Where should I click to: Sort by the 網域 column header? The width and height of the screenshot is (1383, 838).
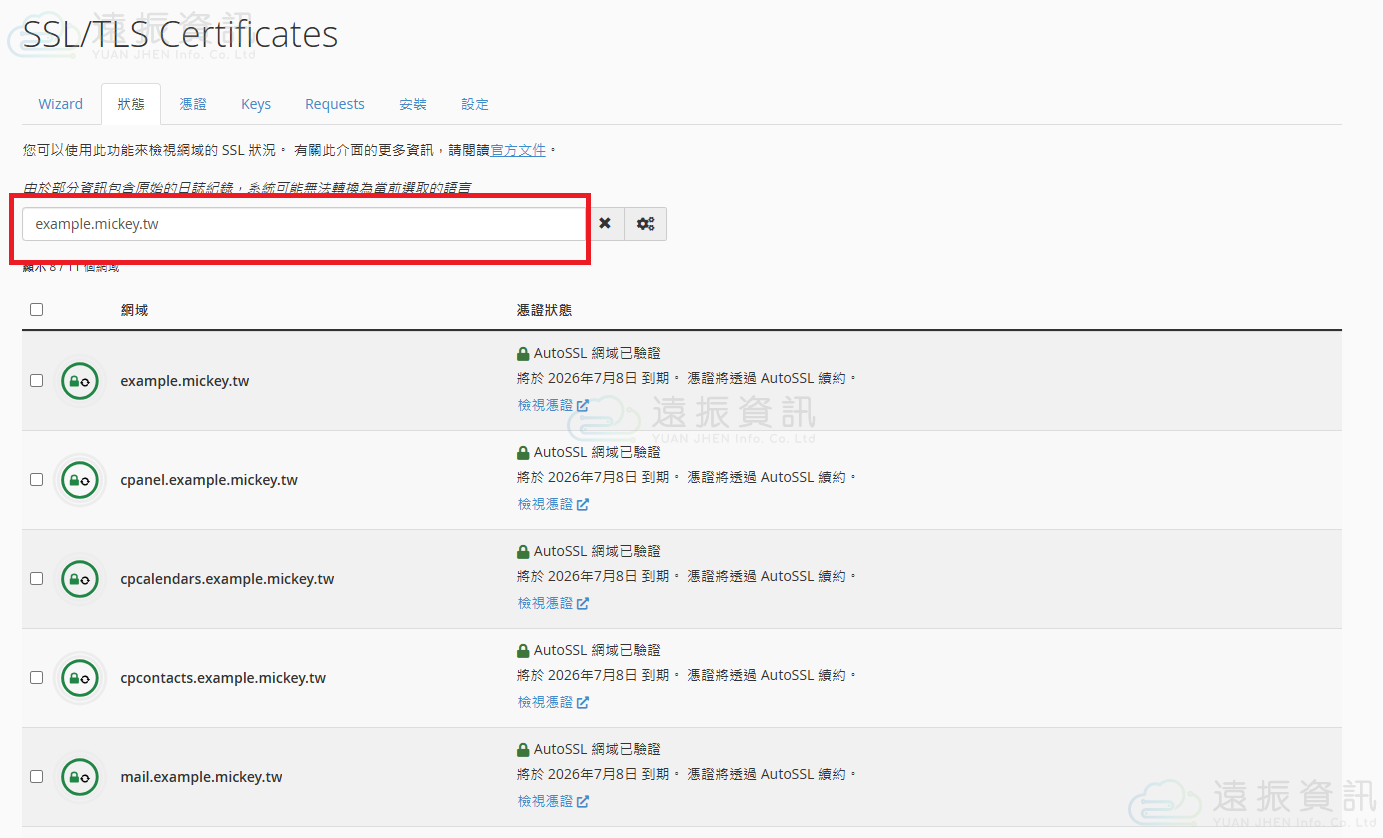pyautogui.click(x=134, y=310)
